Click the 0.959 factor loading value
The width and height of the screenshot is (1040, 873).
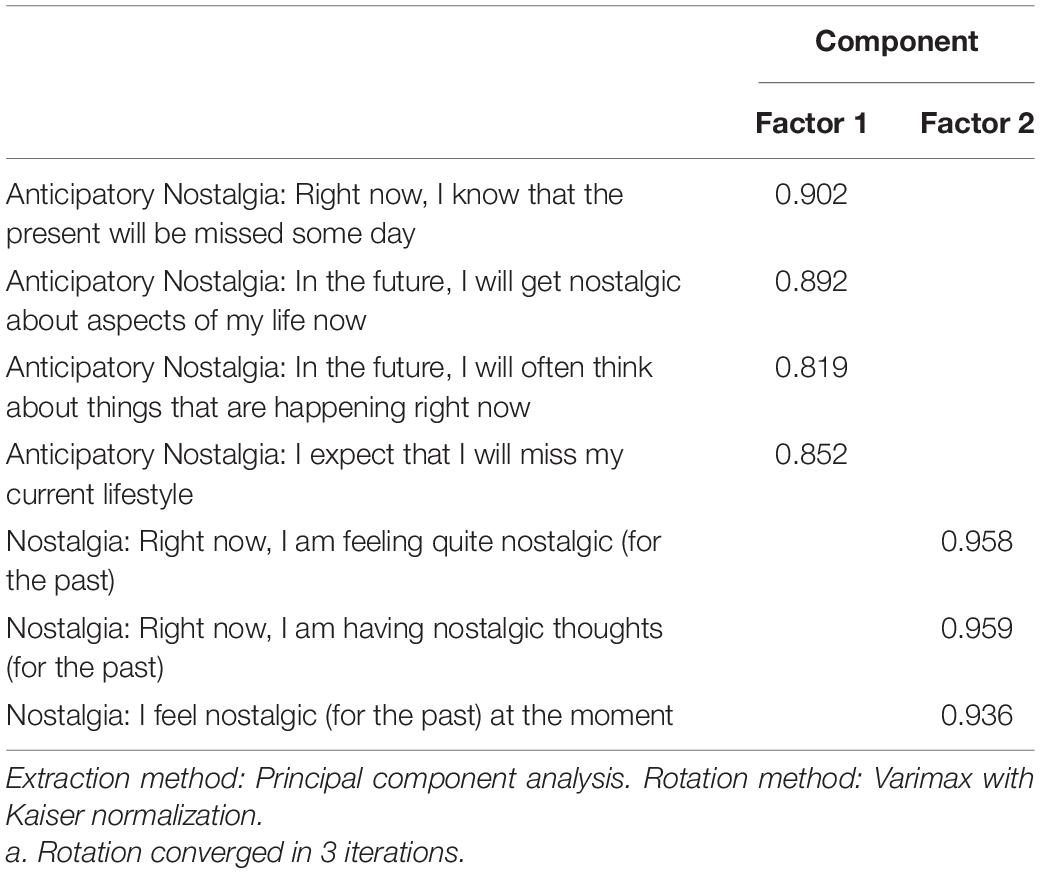tap(977, 628)
